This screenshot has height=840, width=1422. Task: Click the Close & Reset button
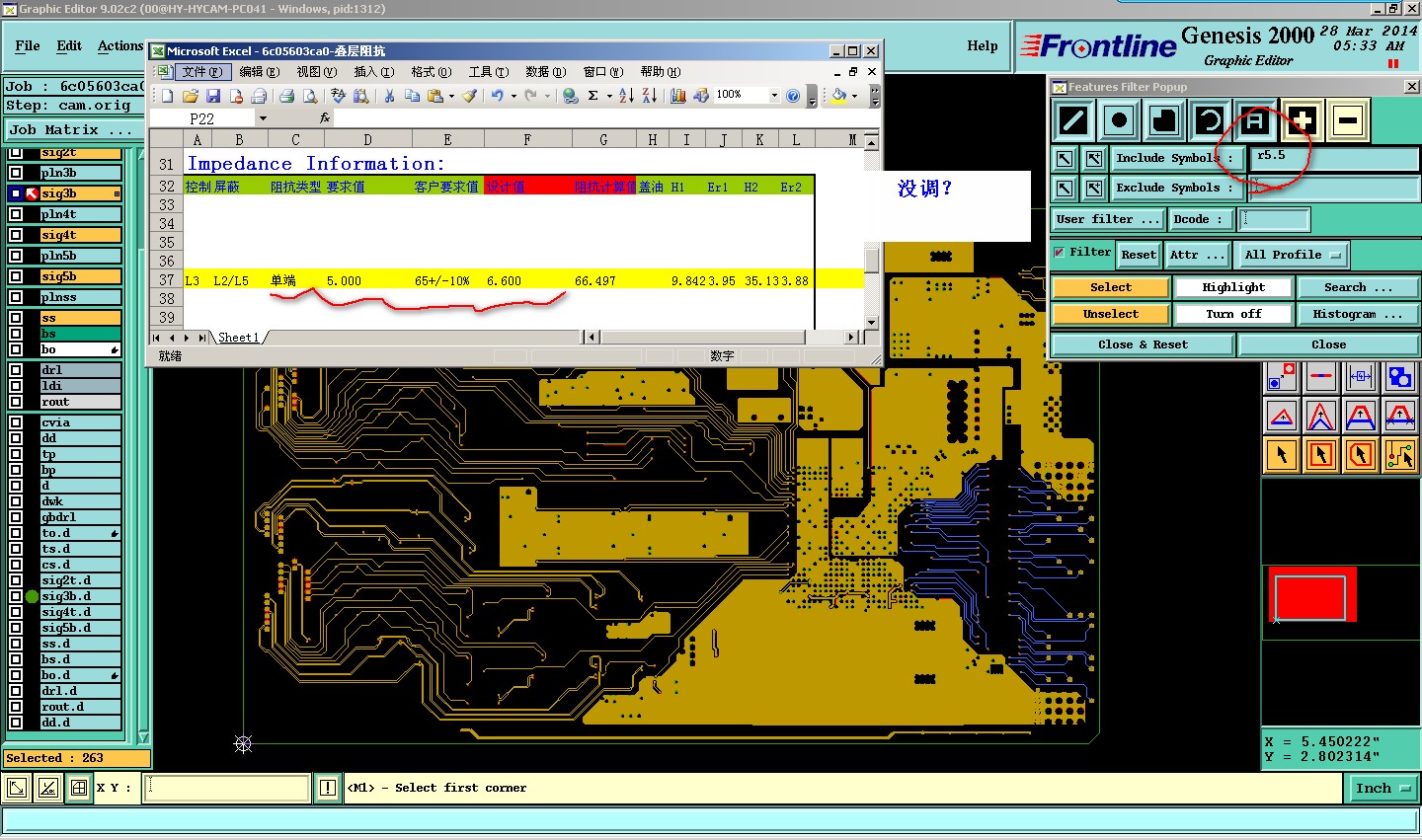tap(1143, 344)
